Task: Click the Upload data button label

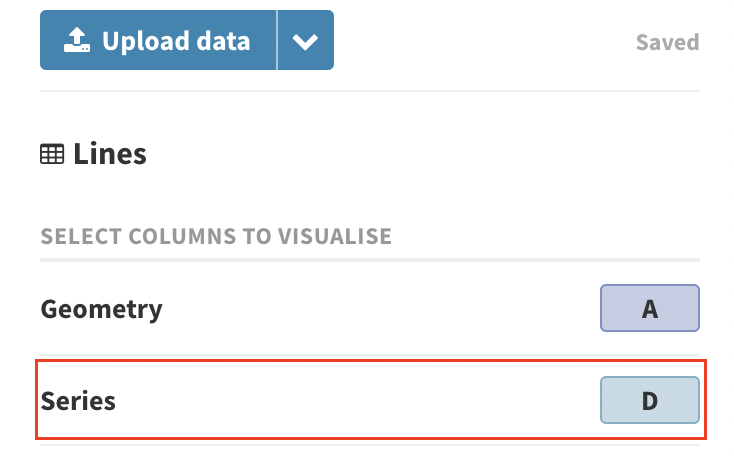Action: pyautogui.click(x=176, y=41)
